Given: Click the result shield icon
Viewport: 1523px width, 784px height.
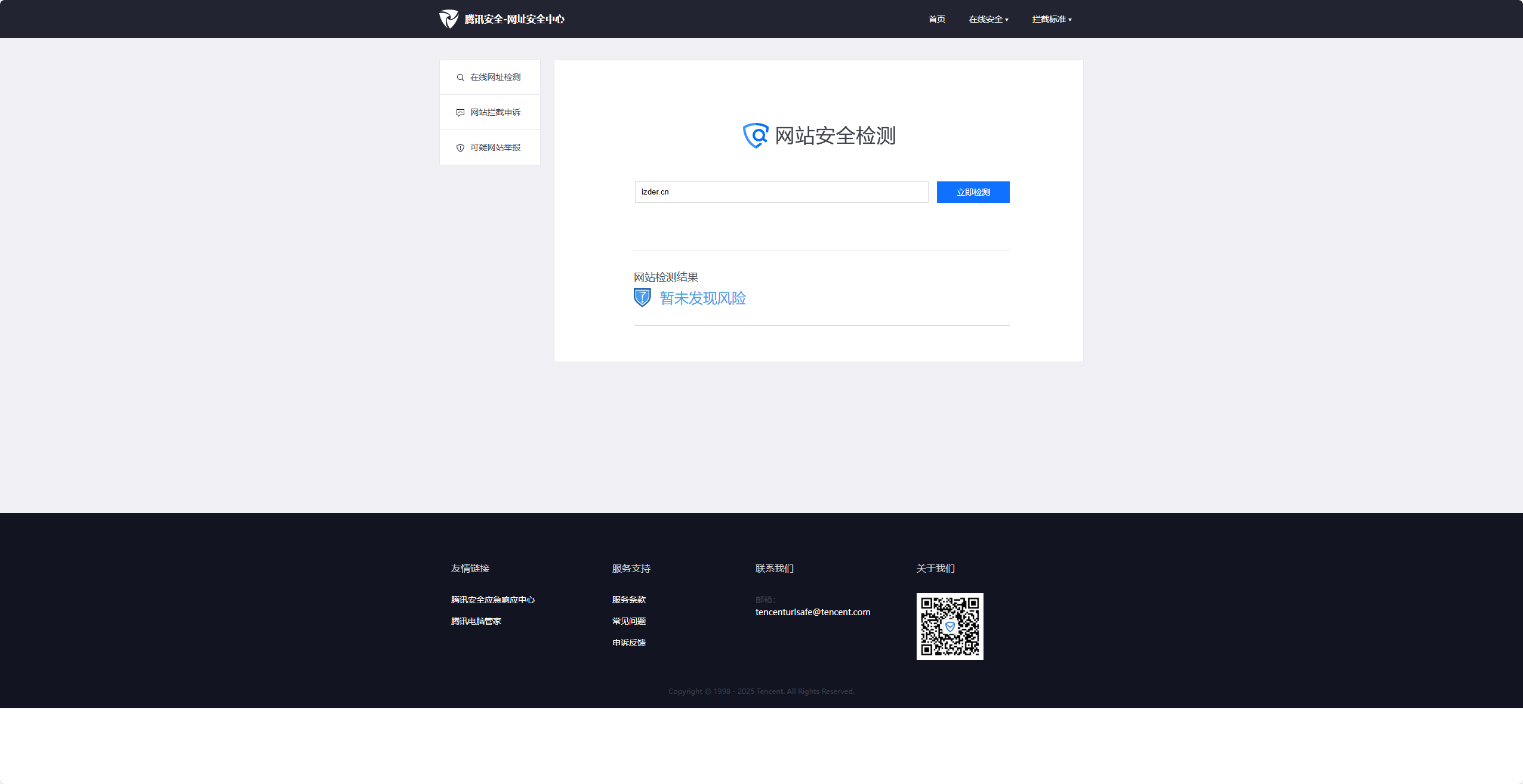Looking at the screenshot, I should click(642, 298).
